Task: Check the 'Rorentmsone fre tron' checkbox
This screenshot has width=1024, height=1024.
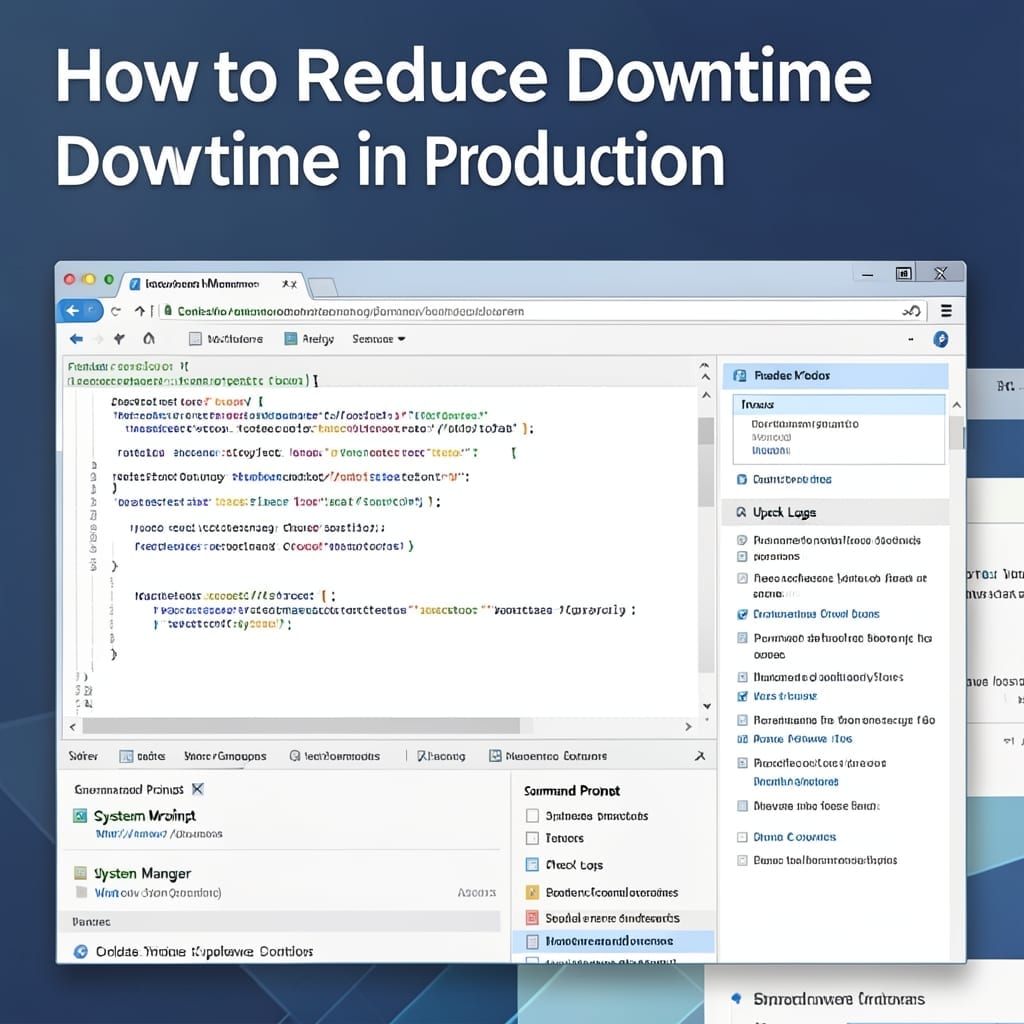Action: (742, 720)
